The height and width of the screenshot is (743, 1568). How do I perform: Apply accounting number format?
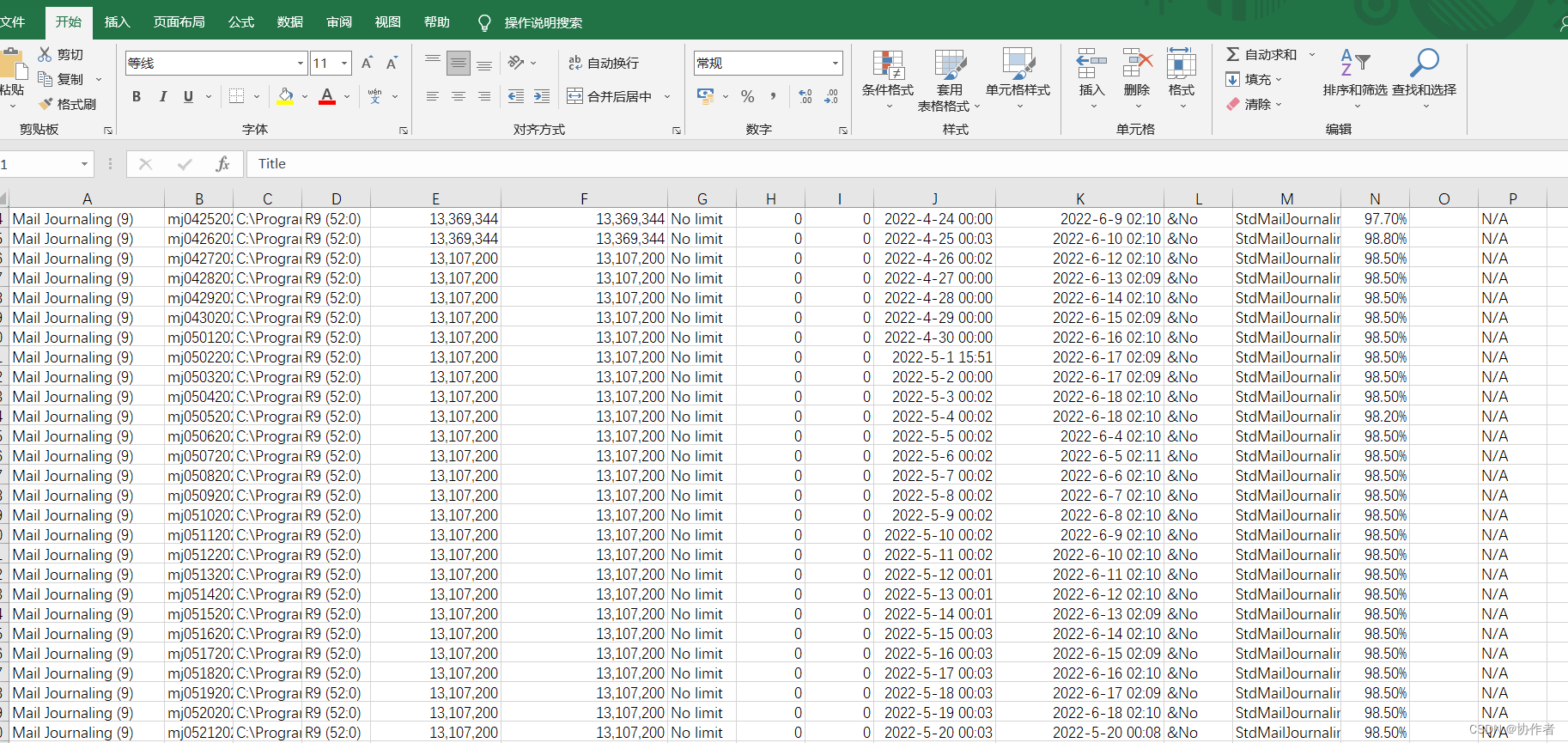coord(706,96)
